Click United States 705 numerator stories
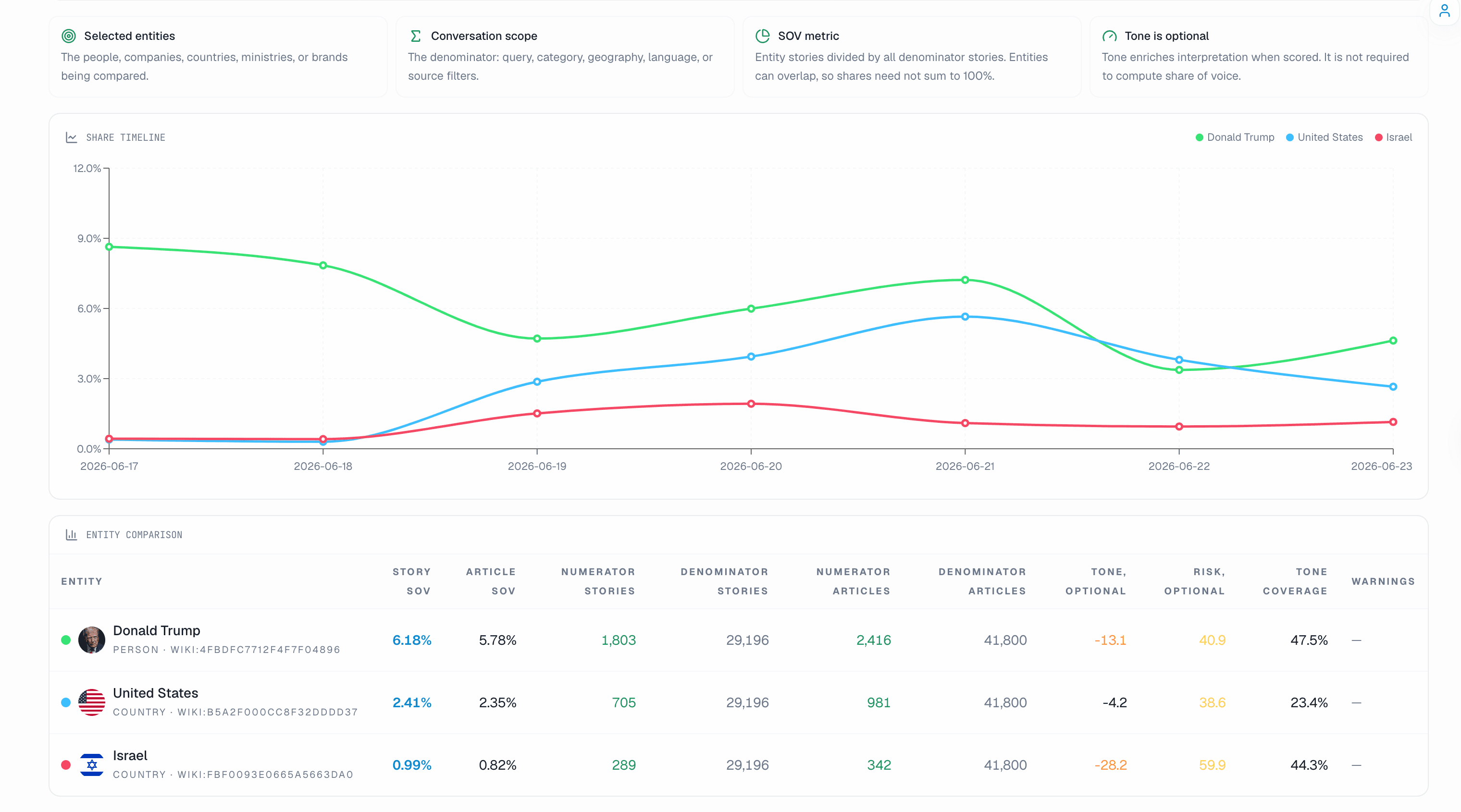Viewport: 1461px width, 812px height. tap(623, 702)
